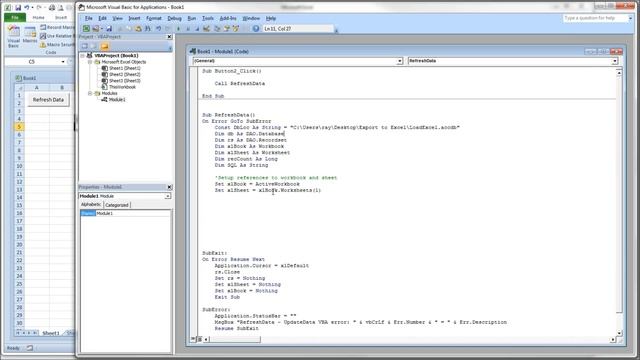Toggle Folders icon in Project panel

pos(104,46)
